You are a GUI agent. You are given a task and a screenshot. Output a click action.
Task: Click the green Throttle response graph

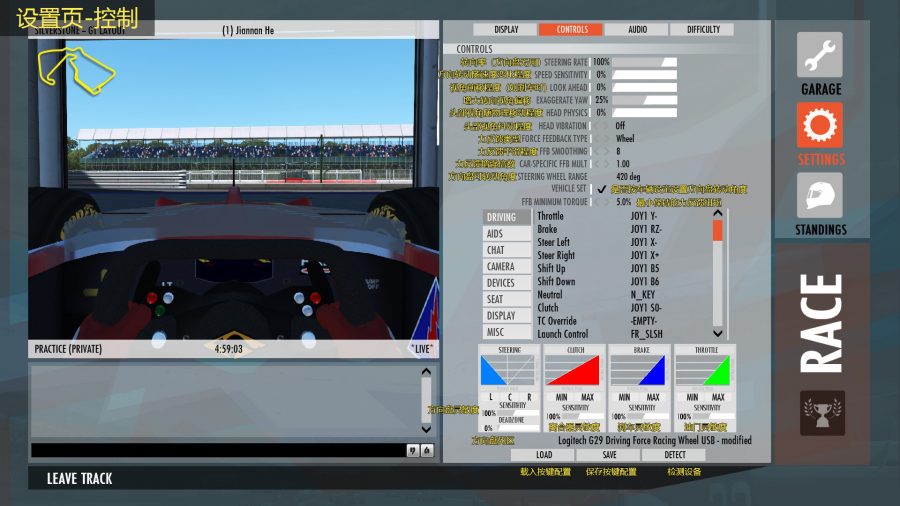click(703, 370)
